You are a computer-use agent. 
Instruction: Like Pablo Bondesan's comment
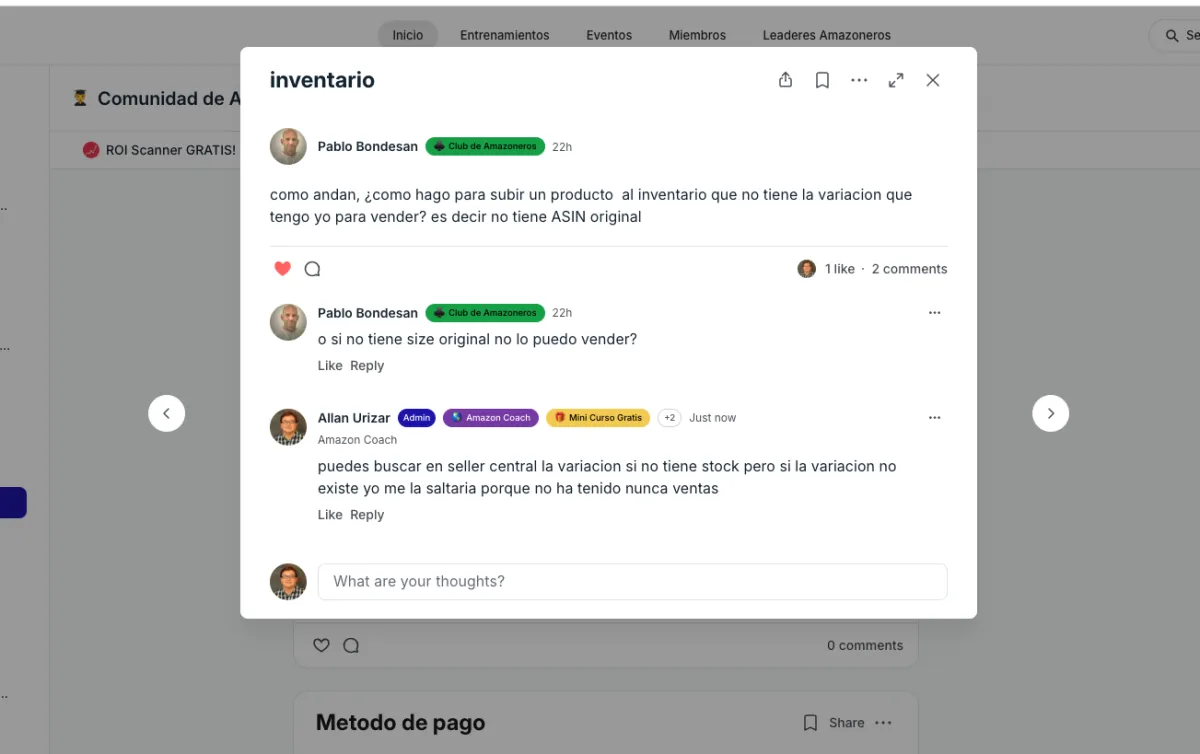pyautogui.click(x=330, y=366)
